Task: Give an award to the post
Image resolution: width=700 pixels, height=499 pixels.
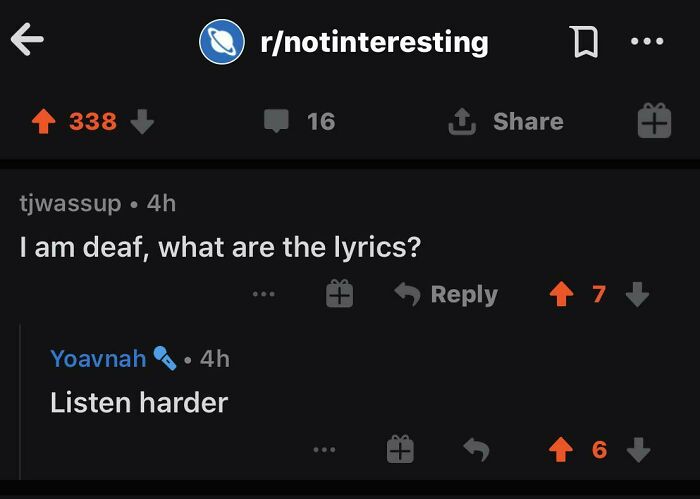Action: 654,122
